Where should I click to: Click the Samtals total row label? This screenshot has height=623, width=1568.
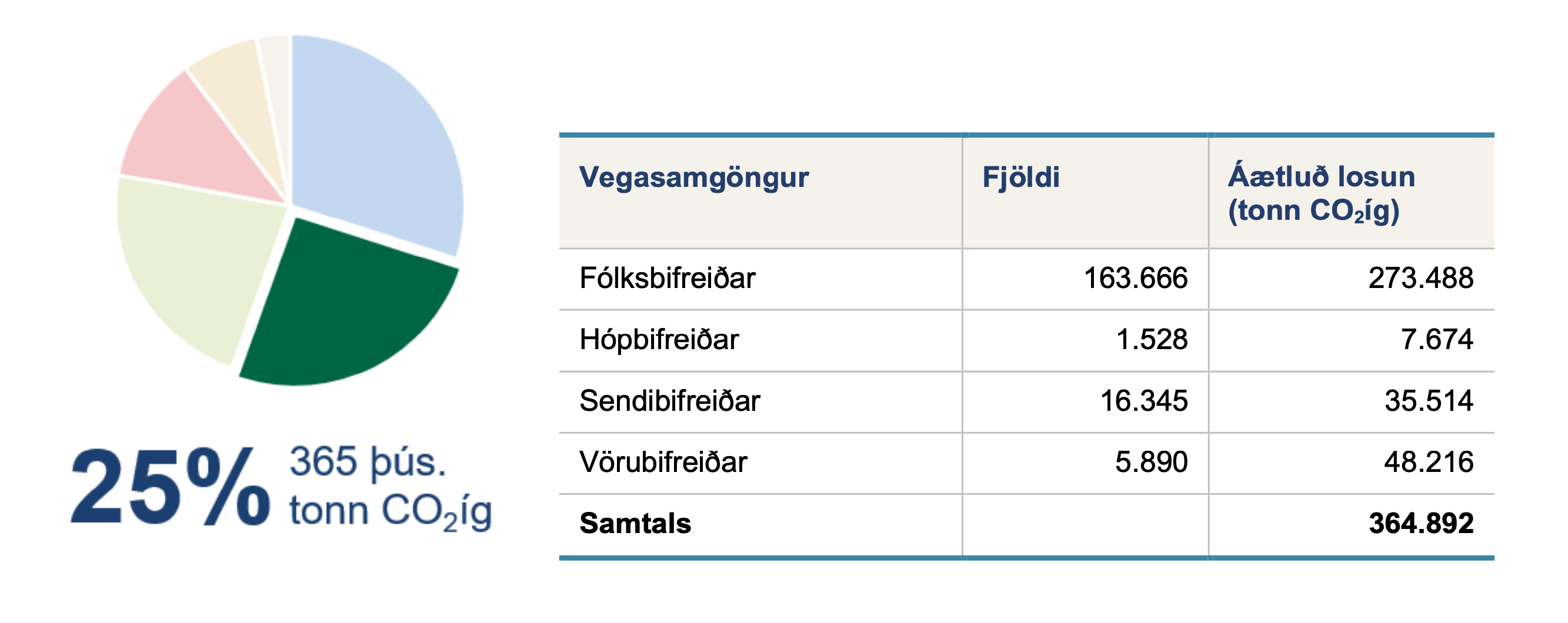pos(635,523)
